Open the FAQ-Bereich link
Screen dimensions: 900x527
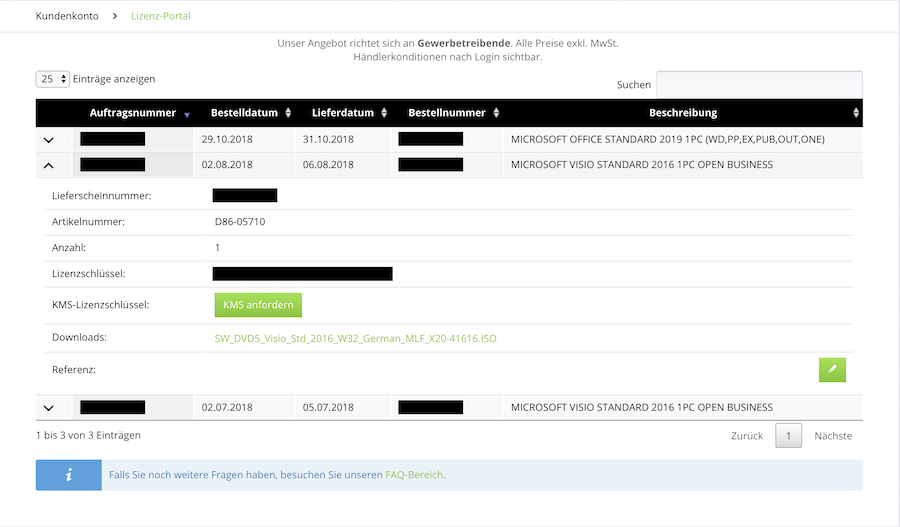[x=414, y=475]
